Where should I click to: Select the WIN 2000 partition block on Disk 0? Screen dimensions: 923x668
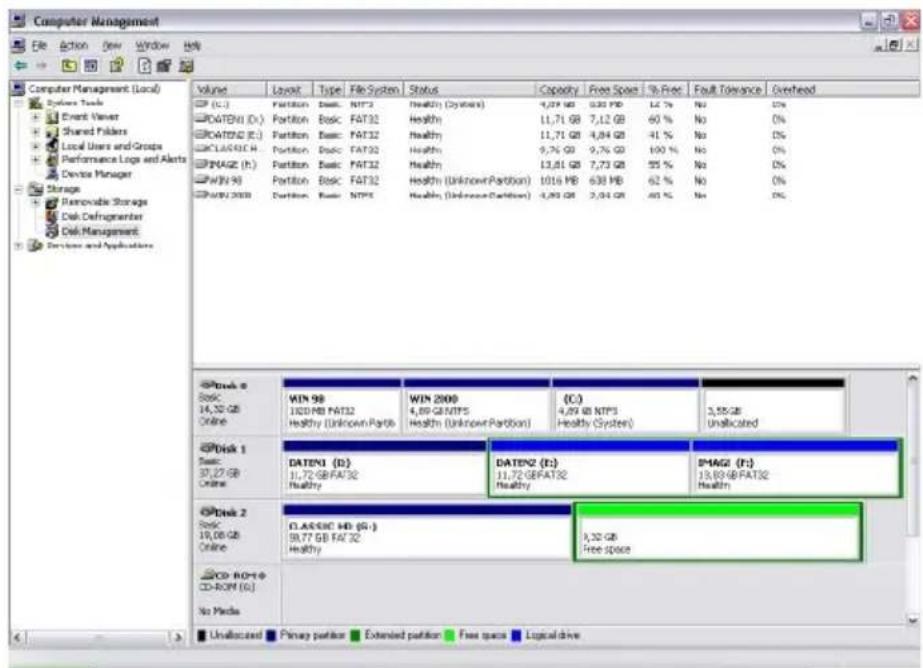(476, 406)
